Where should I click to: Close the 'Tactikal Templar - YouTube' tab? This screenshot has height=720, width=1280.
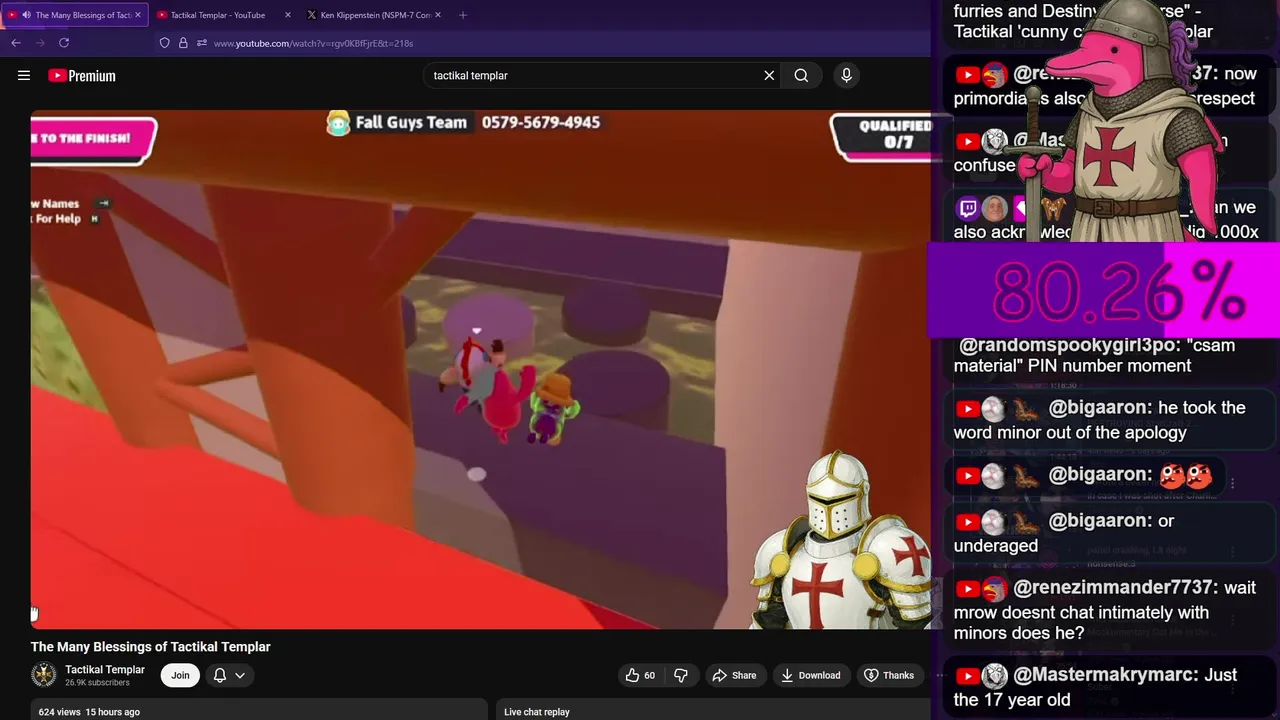(287, 15)
